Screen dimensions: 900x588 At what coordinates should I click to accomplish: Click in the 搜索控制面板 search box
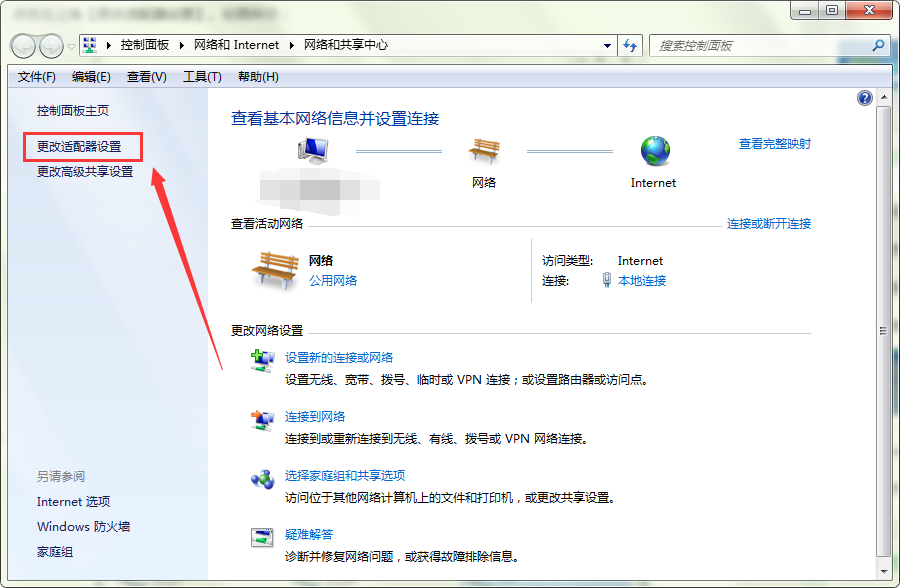point(760,46)
